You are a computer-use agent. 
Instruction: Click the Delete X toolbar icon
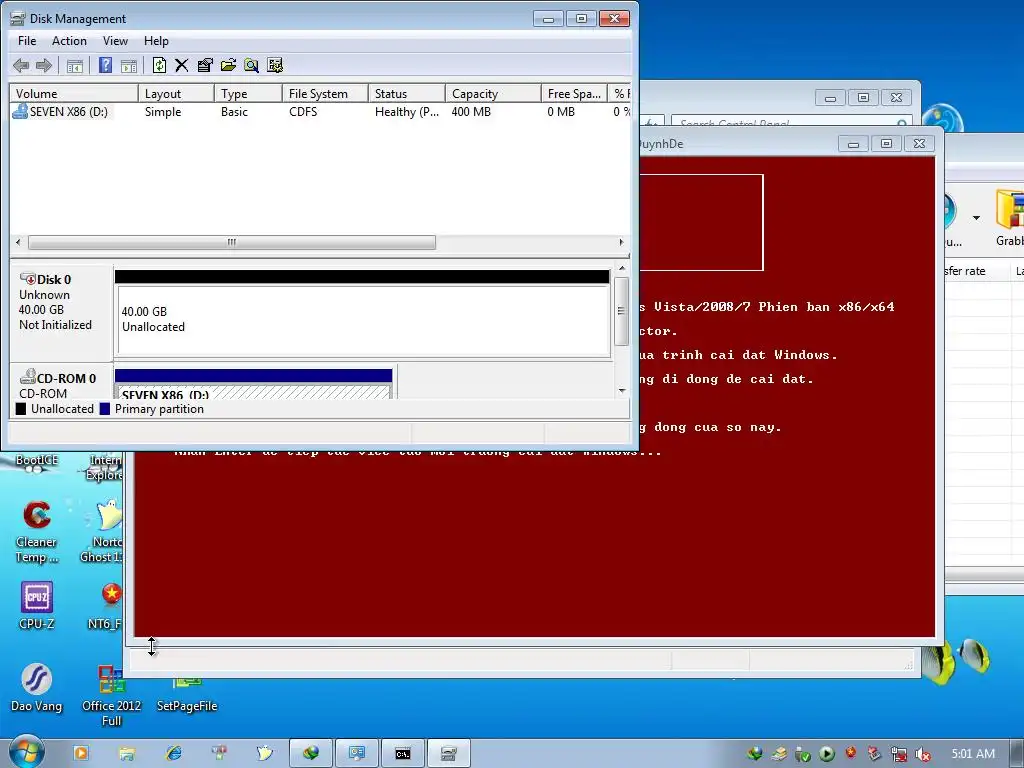(x=182, y=65)
